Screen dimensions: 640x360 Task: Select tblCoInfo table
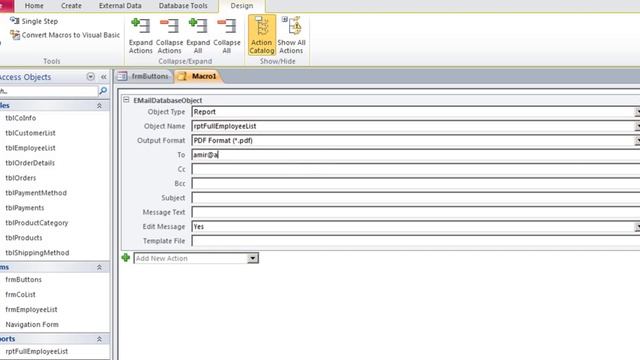coord(20,118)
